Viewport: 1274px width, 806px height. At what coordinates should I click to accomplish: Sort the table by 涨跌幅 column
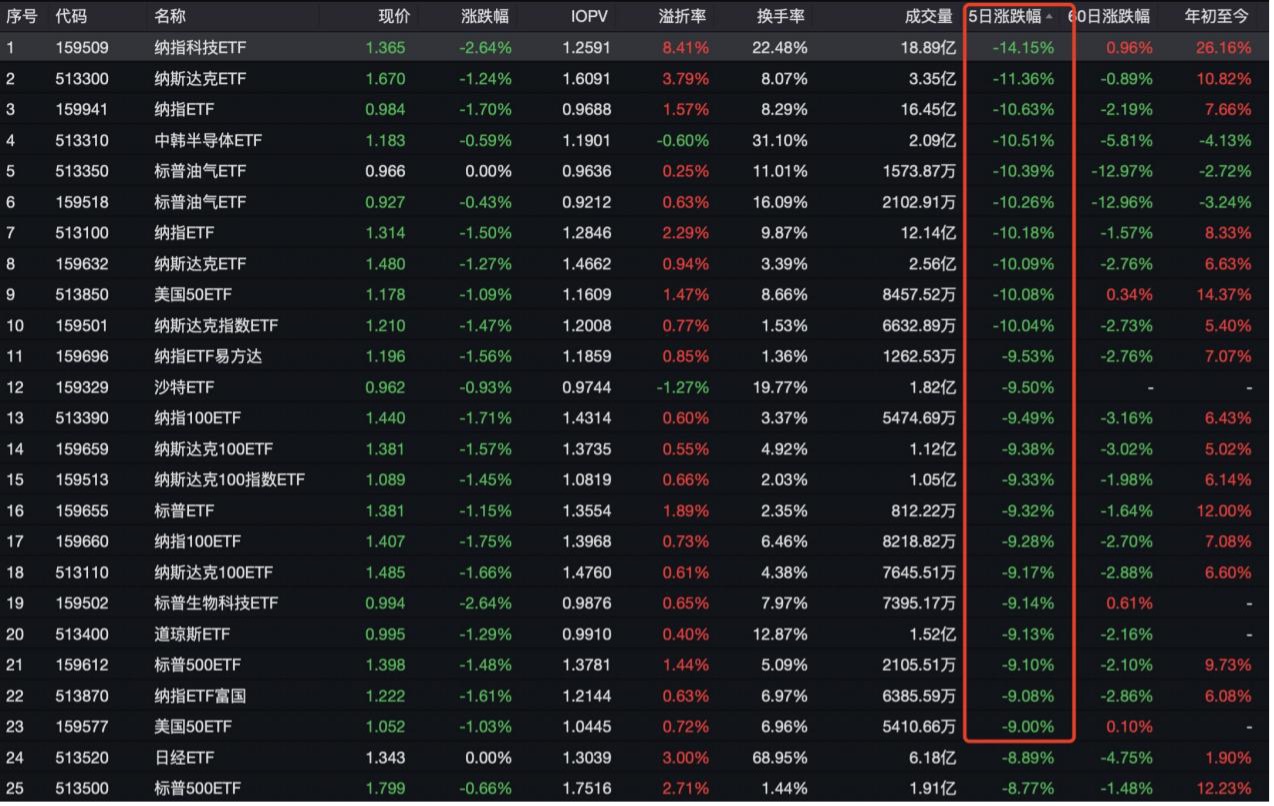coord(486,17)
